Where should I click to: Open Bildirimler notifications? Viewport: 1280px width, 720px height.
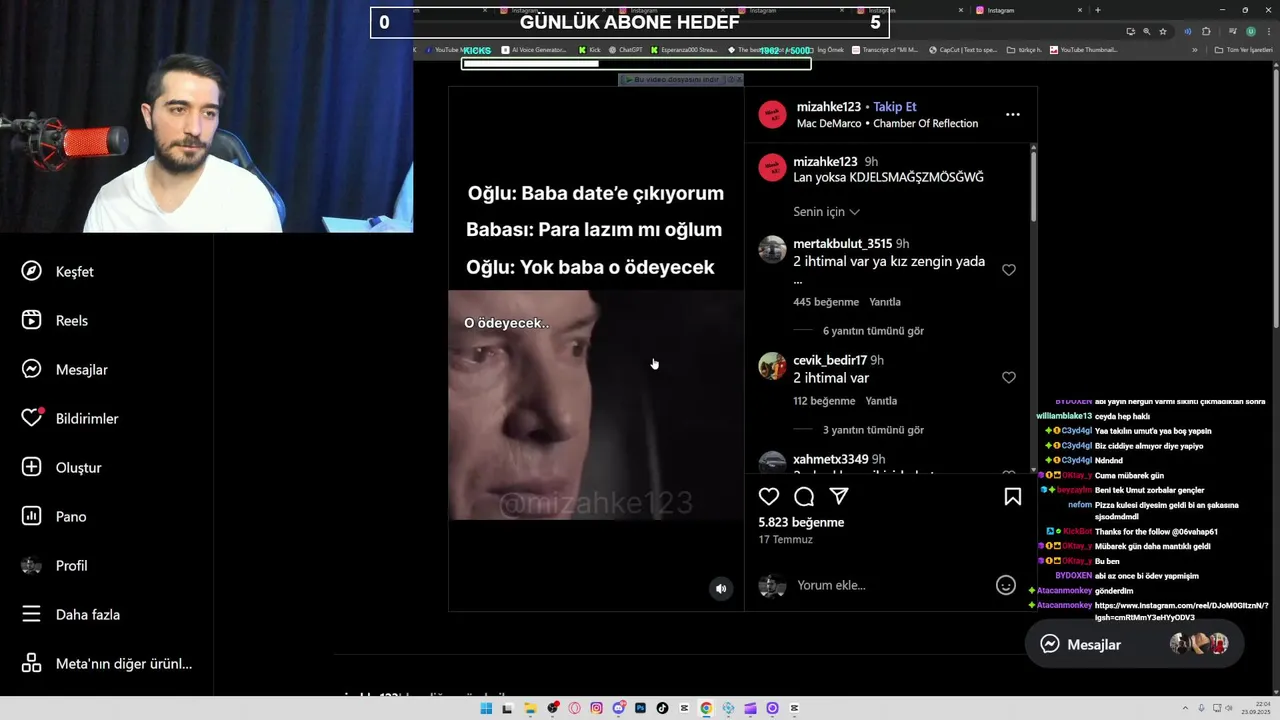coord(70,419)
